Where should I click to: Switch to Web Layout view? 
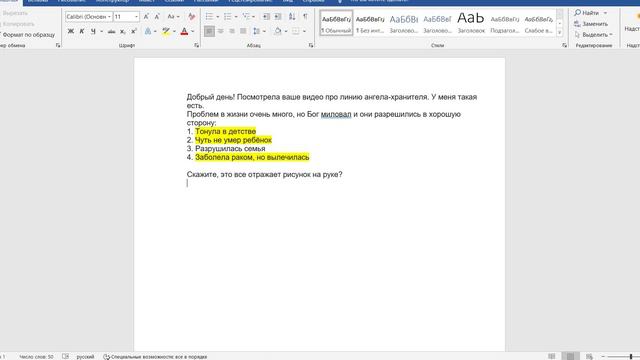[589, 356]
